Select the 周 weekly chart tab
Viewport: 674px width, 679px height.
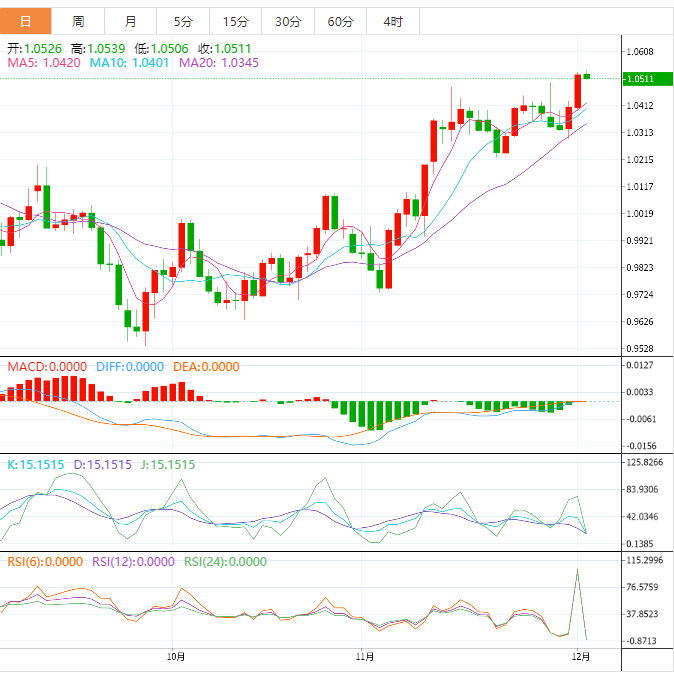78,21
